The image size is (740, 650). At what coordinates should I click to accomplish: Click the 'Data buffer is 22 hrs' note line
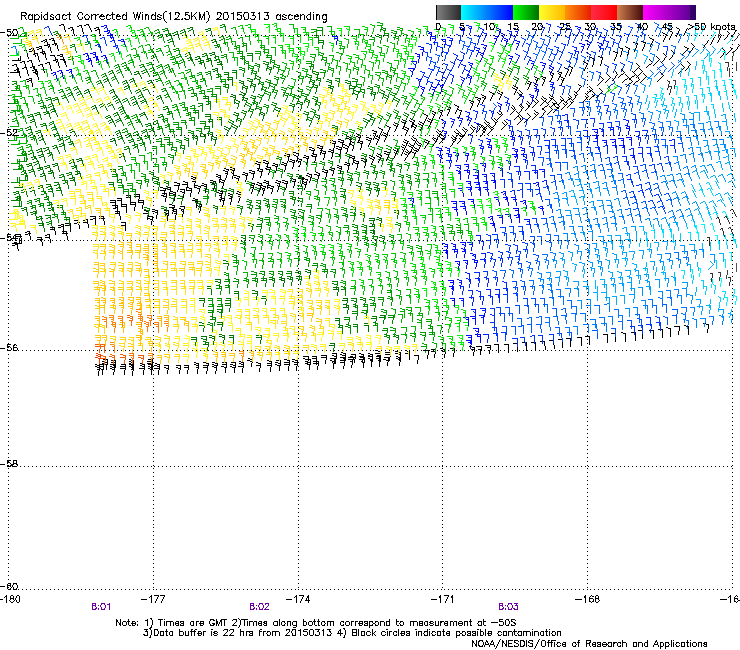(352, 633)
